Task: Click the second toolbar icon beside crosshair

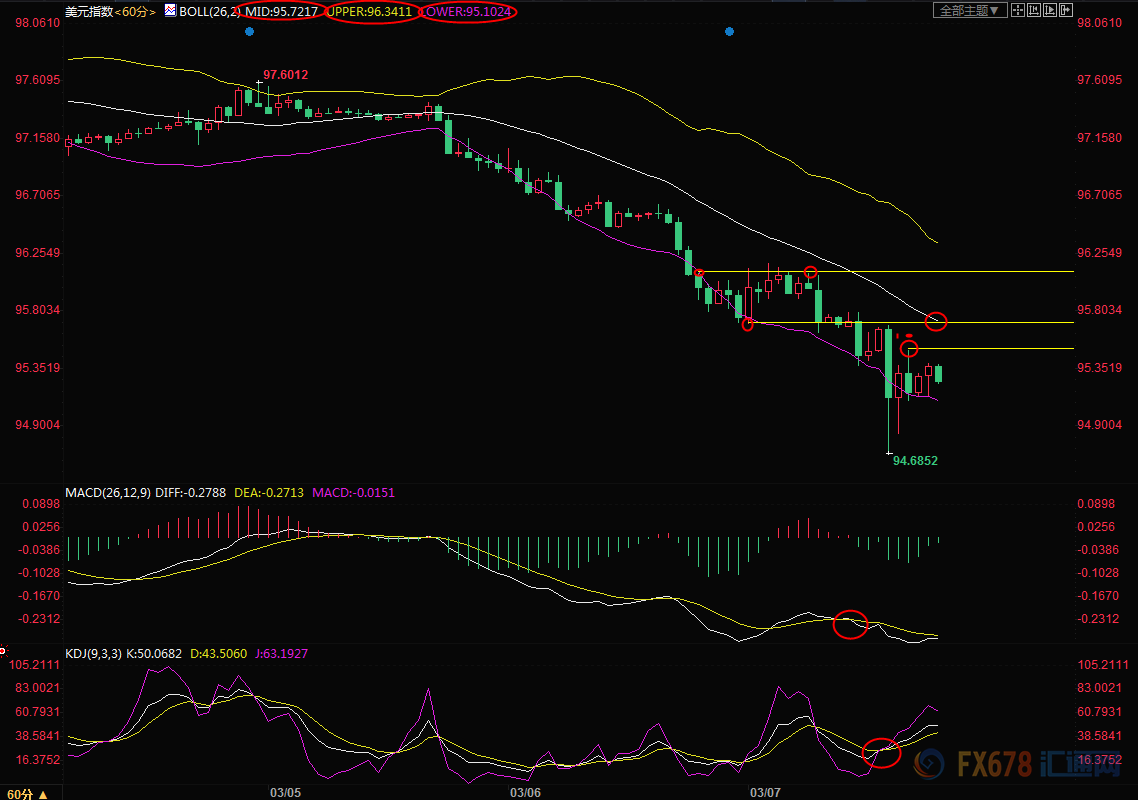Action: click(x=1035, y=11)
